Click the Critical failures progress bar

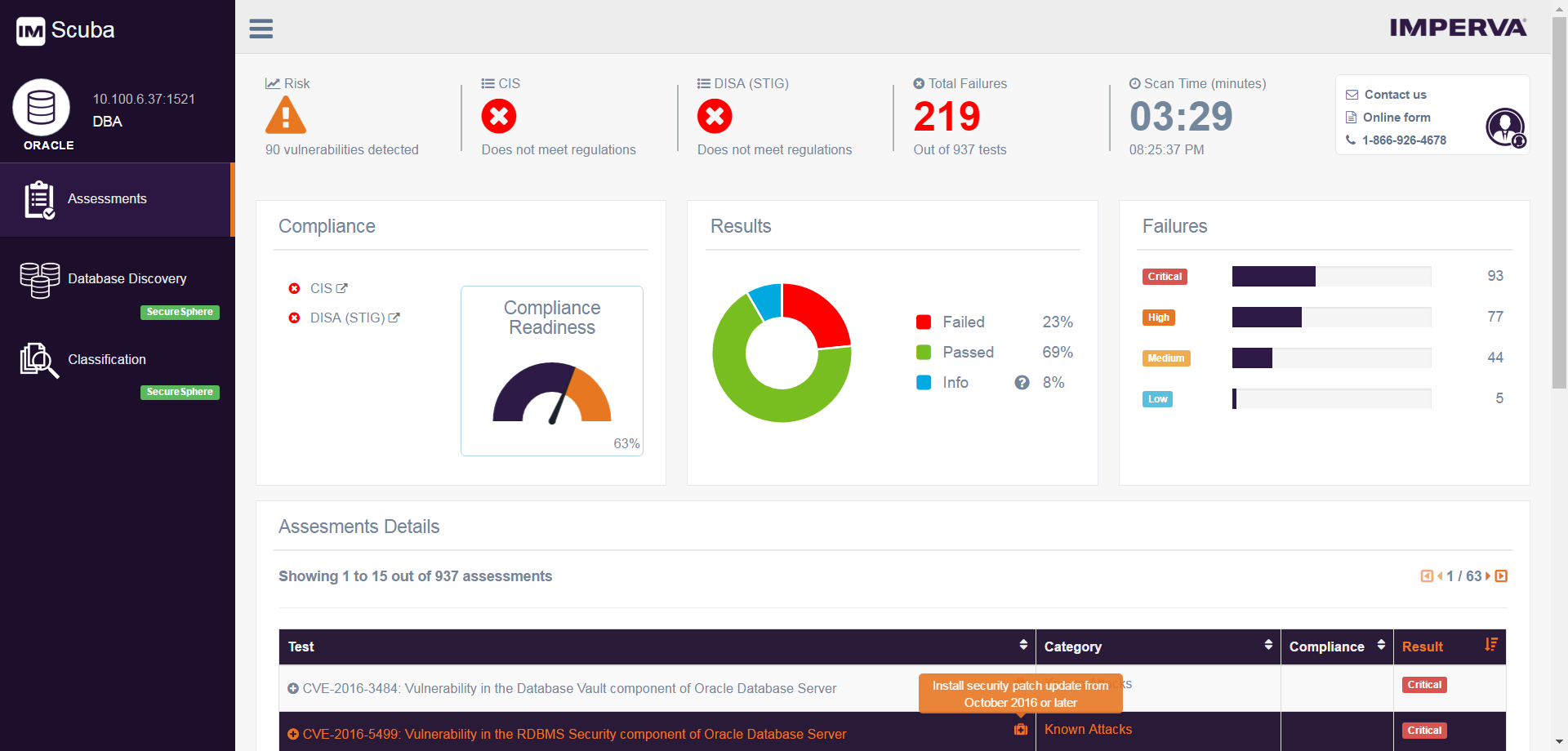coord(1331,276)
